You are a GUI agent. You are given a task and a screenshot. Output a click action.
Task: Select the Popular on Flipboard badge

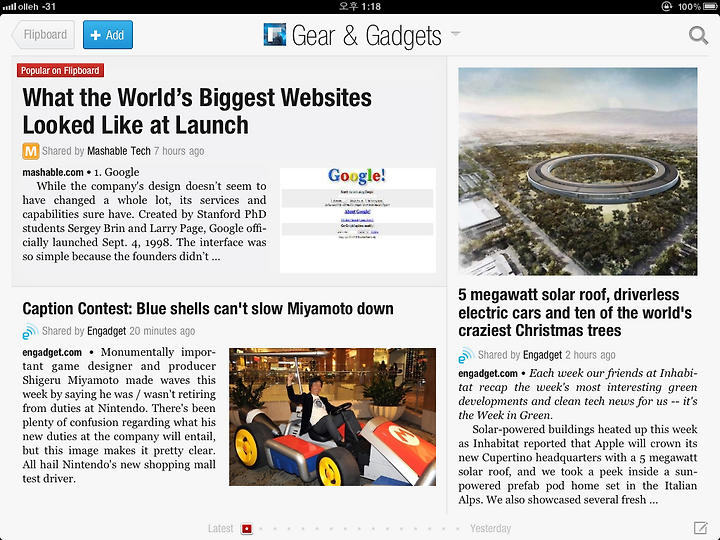click(x=60, y=70)
